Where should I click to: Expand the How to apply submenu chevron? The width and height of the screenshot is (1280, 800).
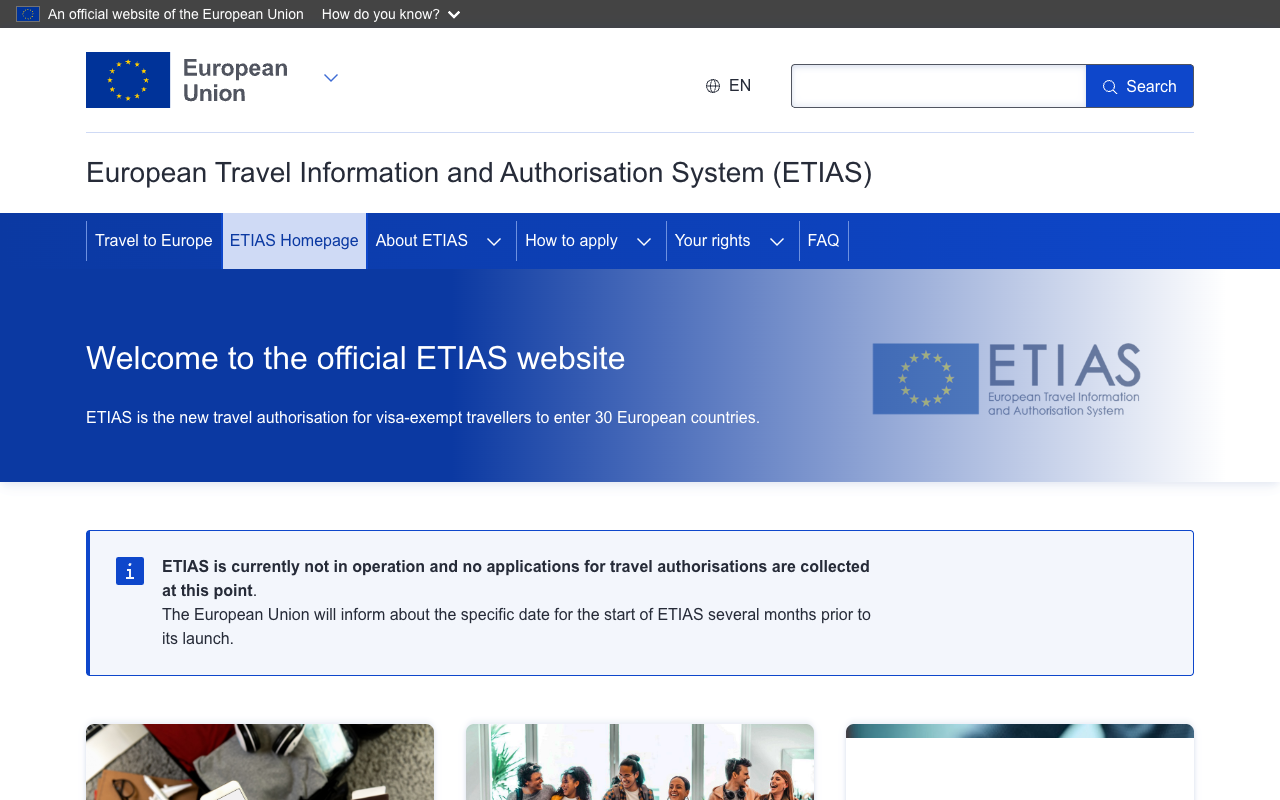coord(644,241)
